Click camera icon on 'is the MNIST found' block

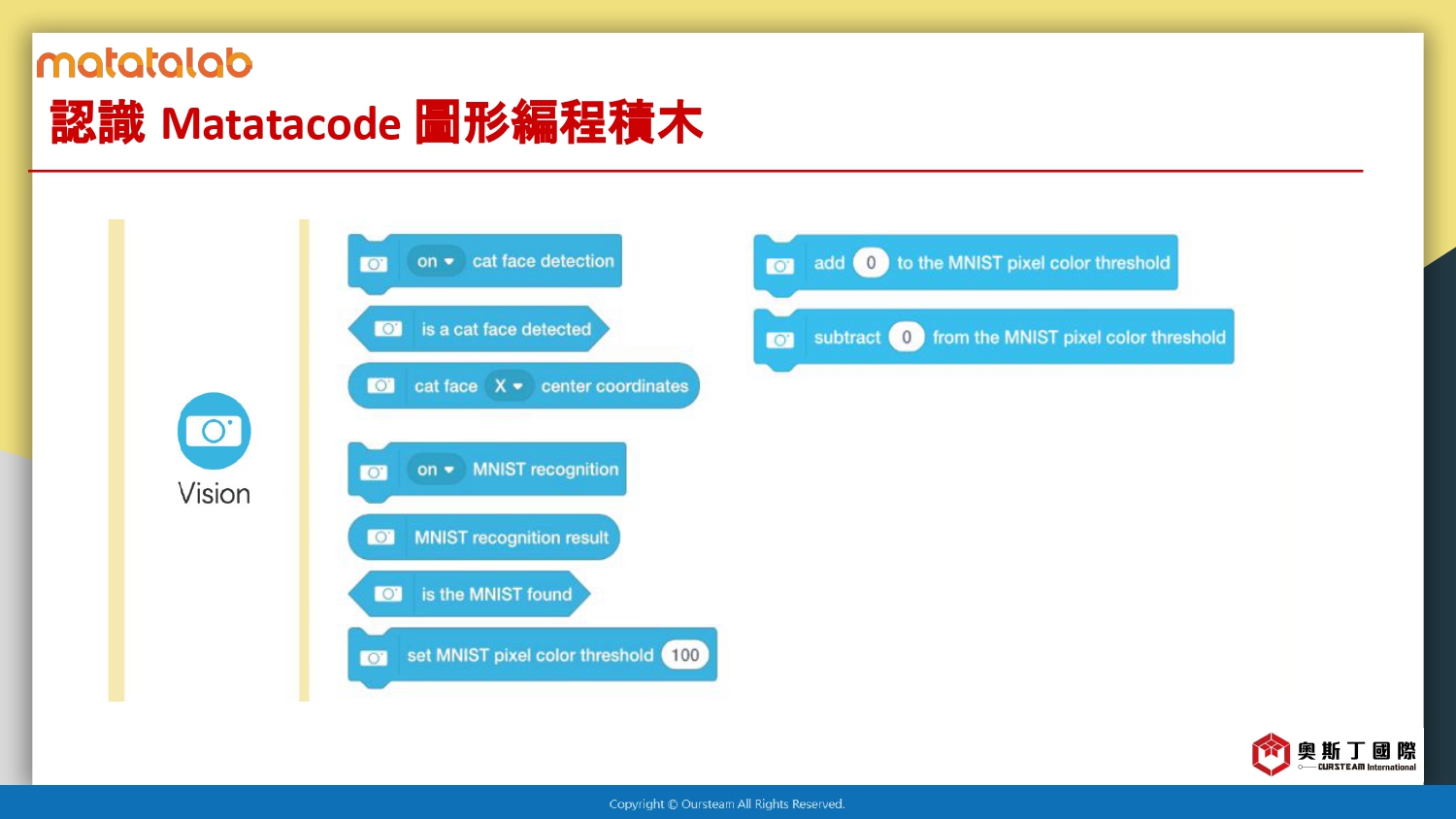click(388, 594)
